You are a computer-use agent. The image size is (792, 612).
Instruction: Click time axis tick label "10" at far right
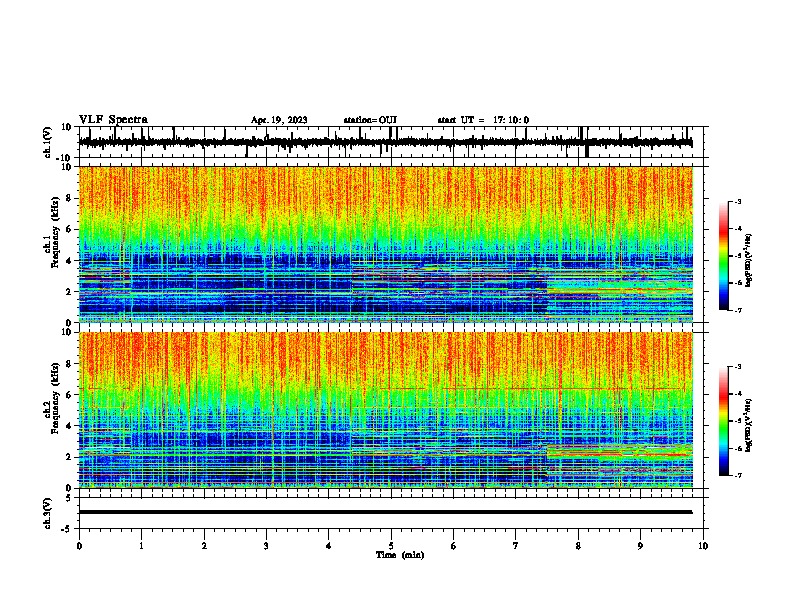(x=703, y=546)
